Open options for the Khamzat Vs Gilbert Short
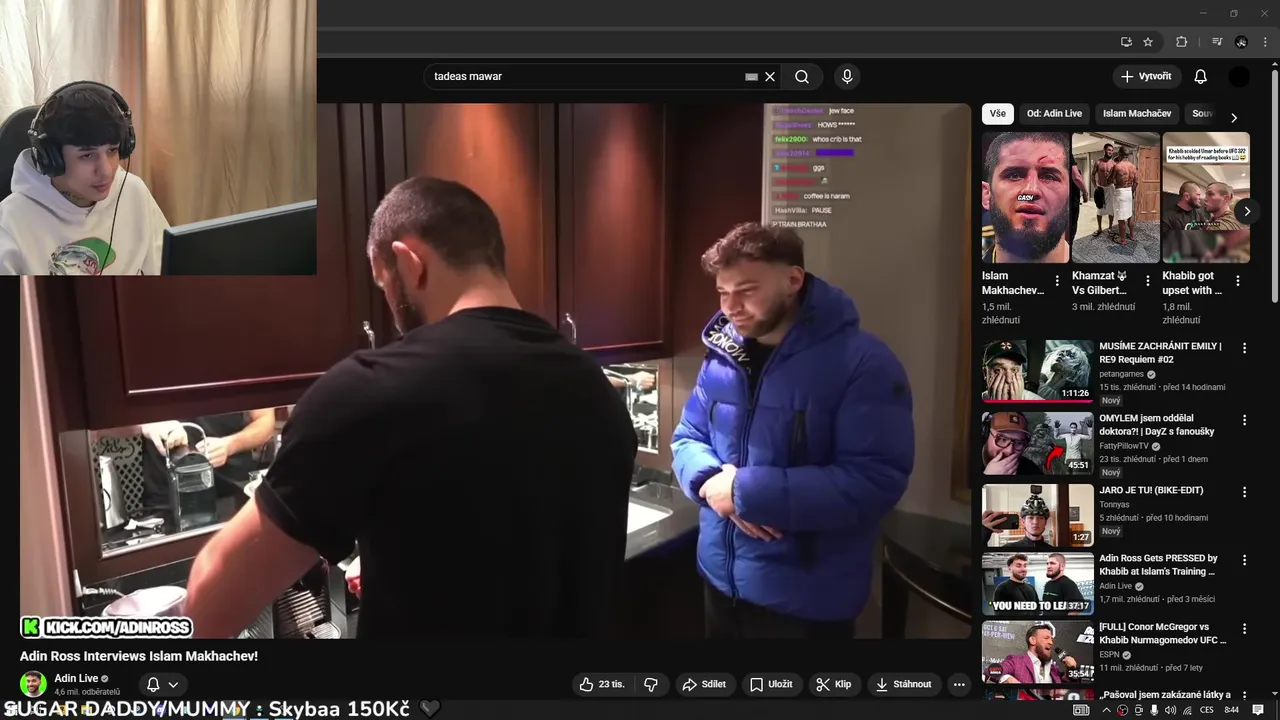This screenshot has width=1280, height=720. [x=1148, y=282]
